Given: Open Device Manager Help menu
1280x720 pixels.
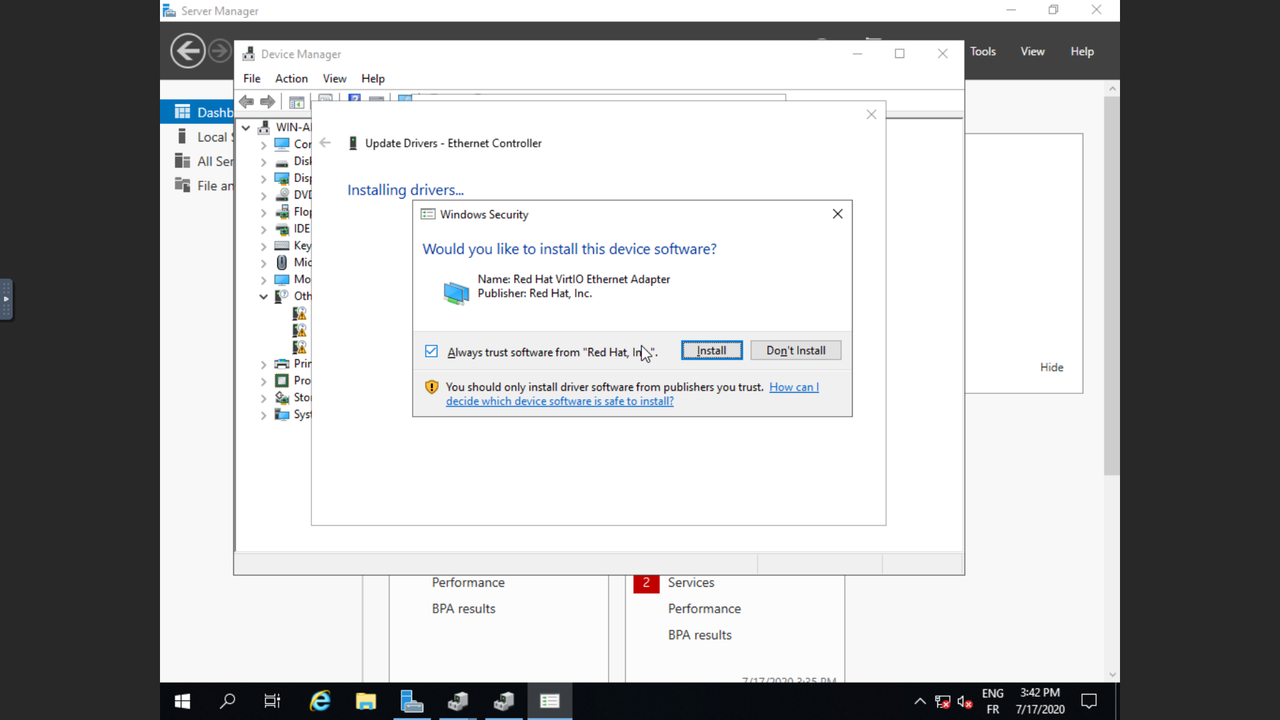Looking at the screenshot, I should click(x=373, y=78).
